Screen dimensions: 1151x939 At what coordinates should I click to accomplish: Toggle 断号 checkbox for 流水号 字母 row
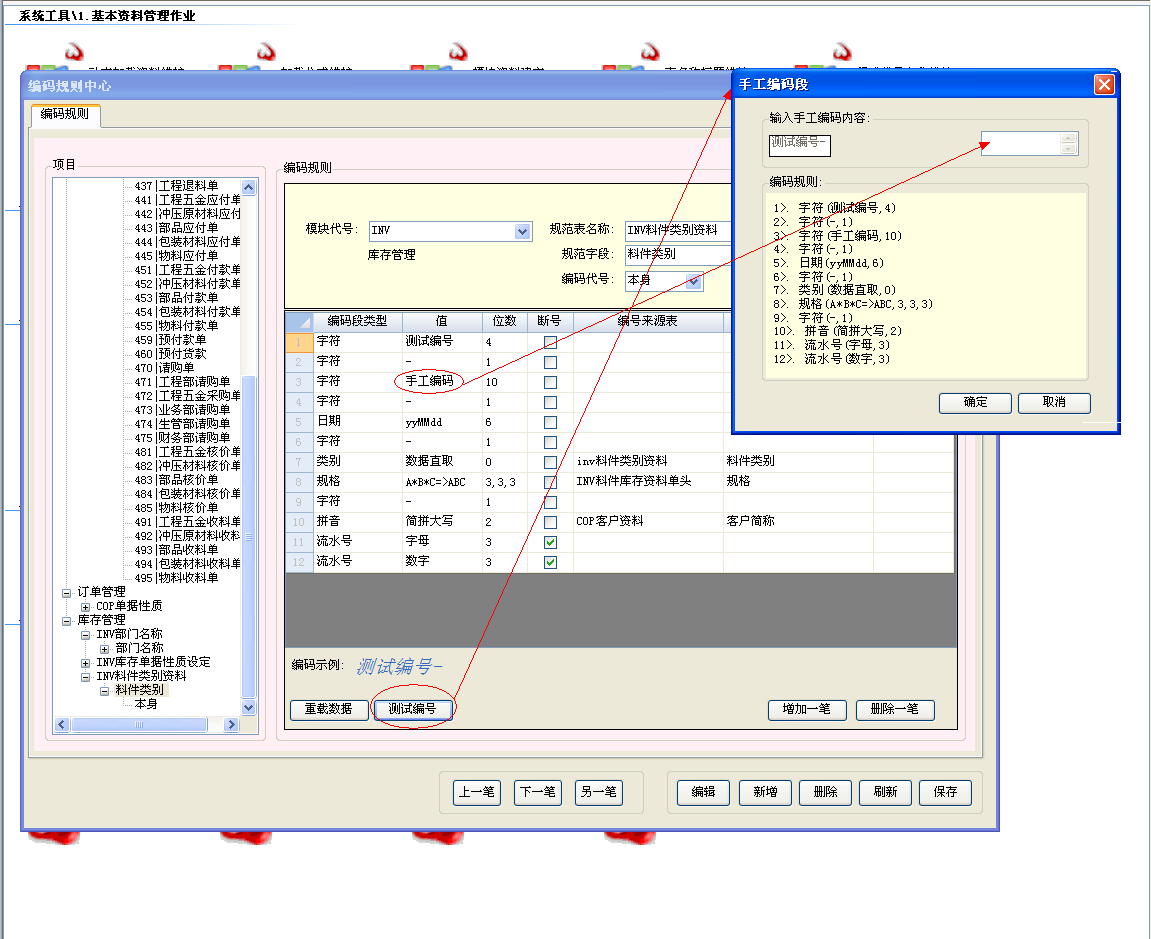[550, 542]
